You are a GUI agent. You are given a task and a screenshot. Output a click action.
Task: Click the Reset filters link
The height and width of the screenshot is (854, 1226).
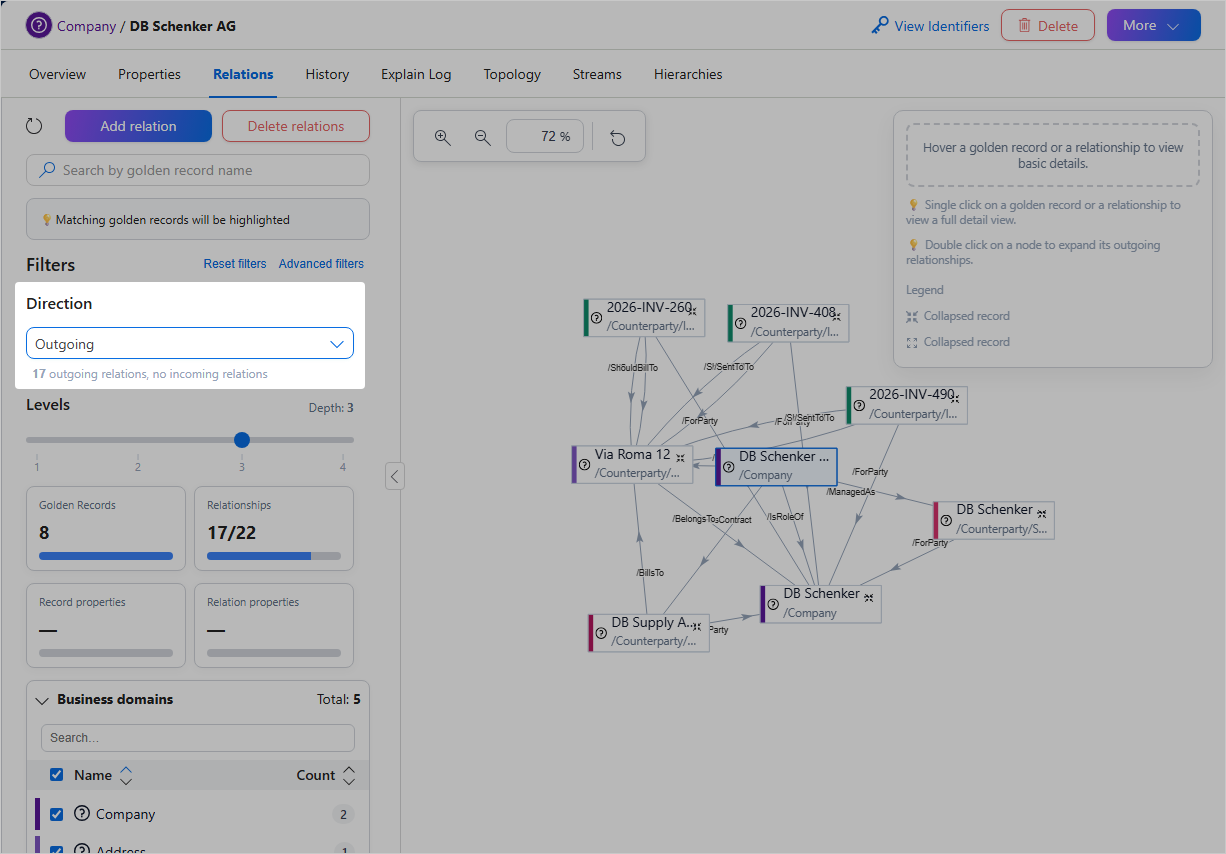[235, 264]
